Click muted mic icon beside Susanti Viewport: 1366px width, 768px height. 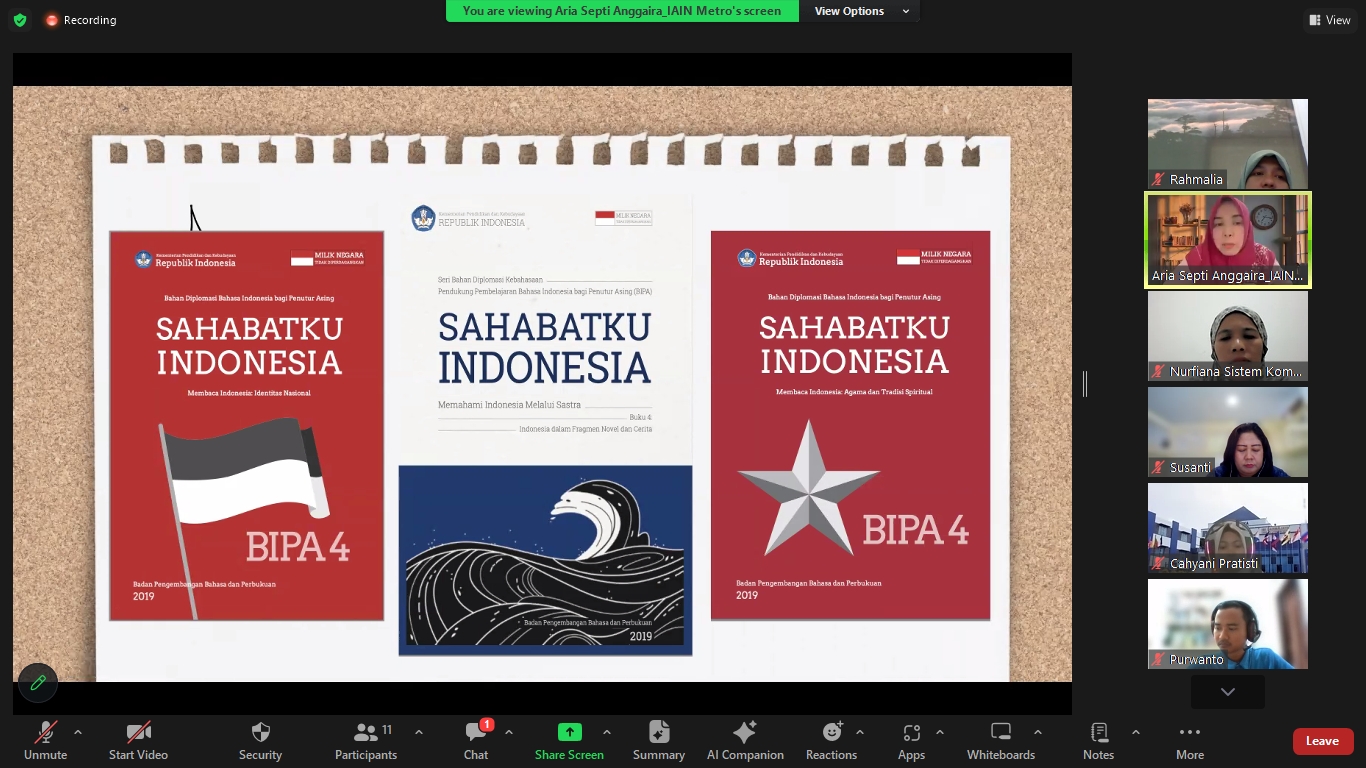[x=1159, y=467]
